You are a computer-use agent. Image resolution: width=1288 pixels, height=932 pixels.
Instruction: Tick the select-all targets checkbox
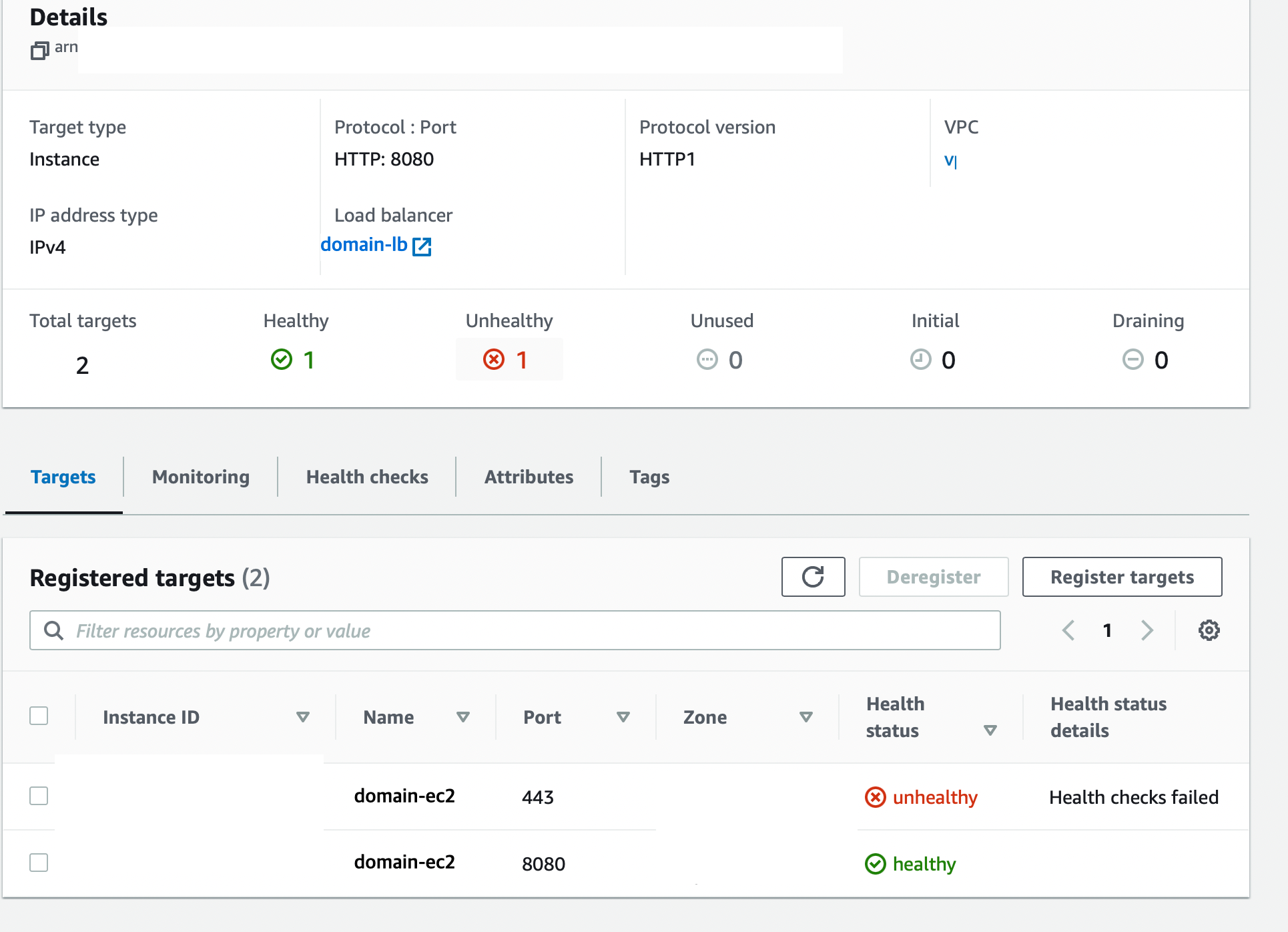coord(39,716)
